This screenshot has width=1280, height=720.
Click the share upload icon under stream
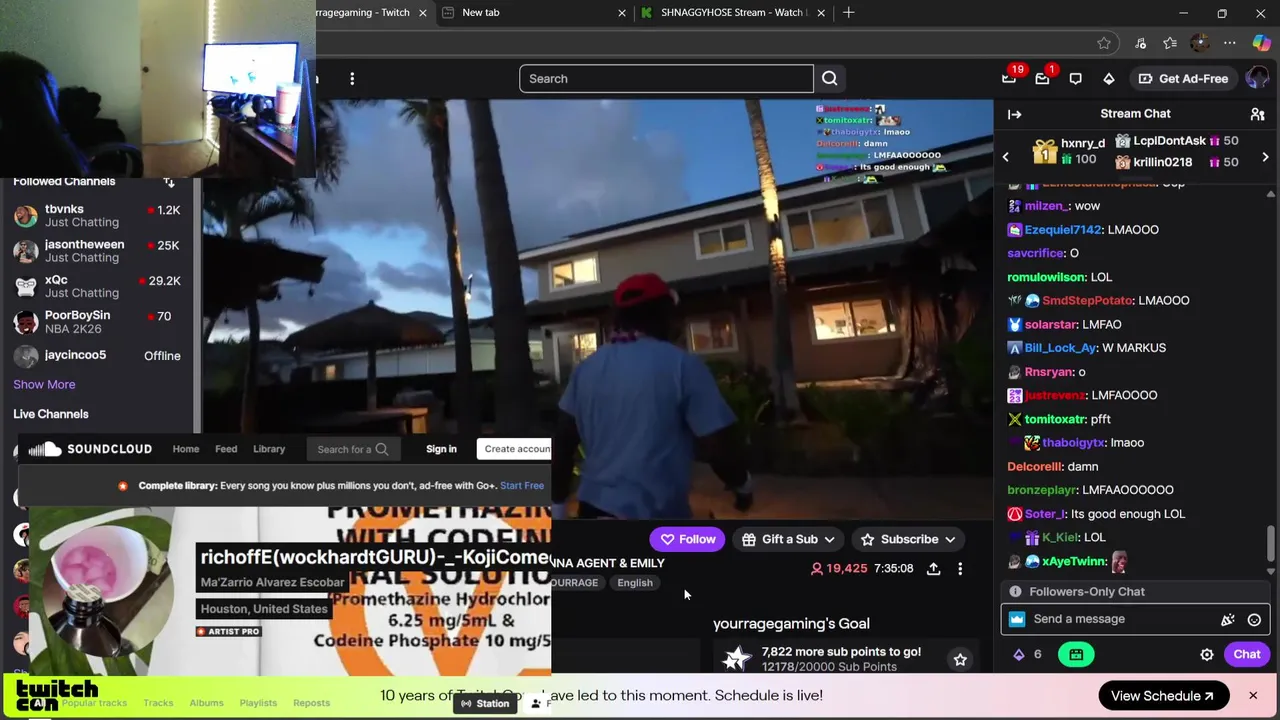933,568
